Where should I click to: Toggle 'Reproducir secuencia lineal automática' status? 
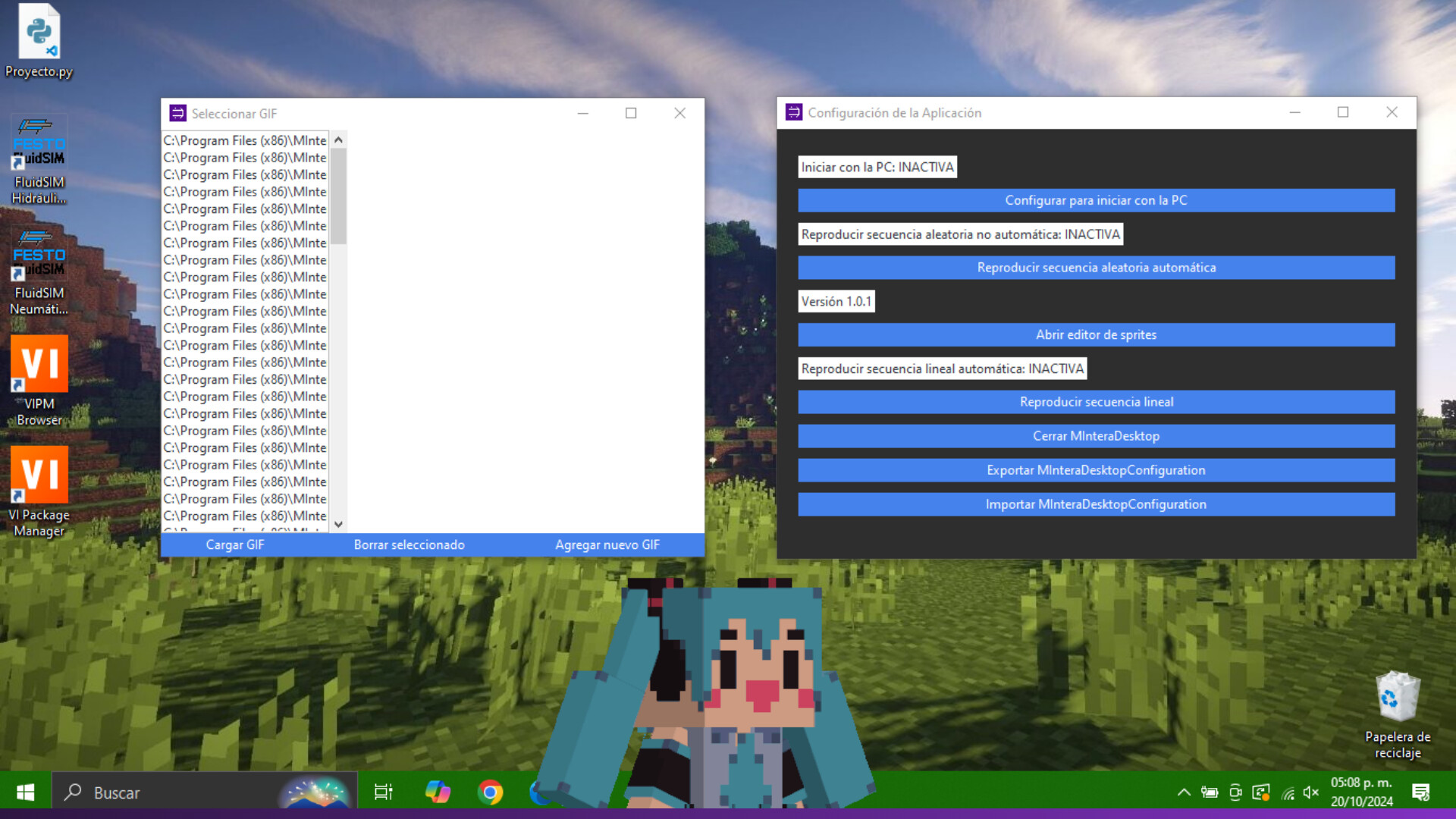943,368
